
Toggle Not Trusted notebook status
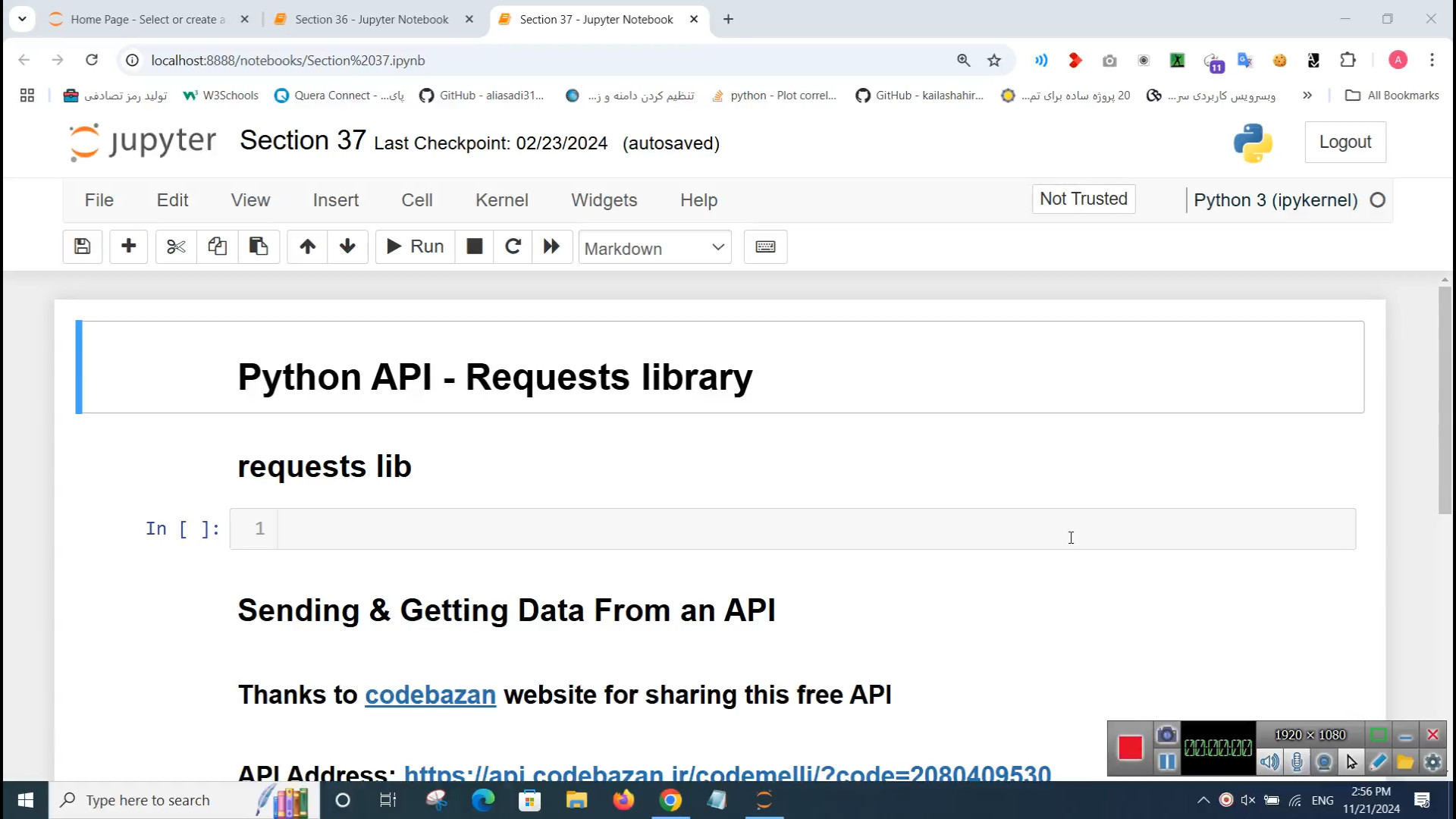pos(1083,199)
